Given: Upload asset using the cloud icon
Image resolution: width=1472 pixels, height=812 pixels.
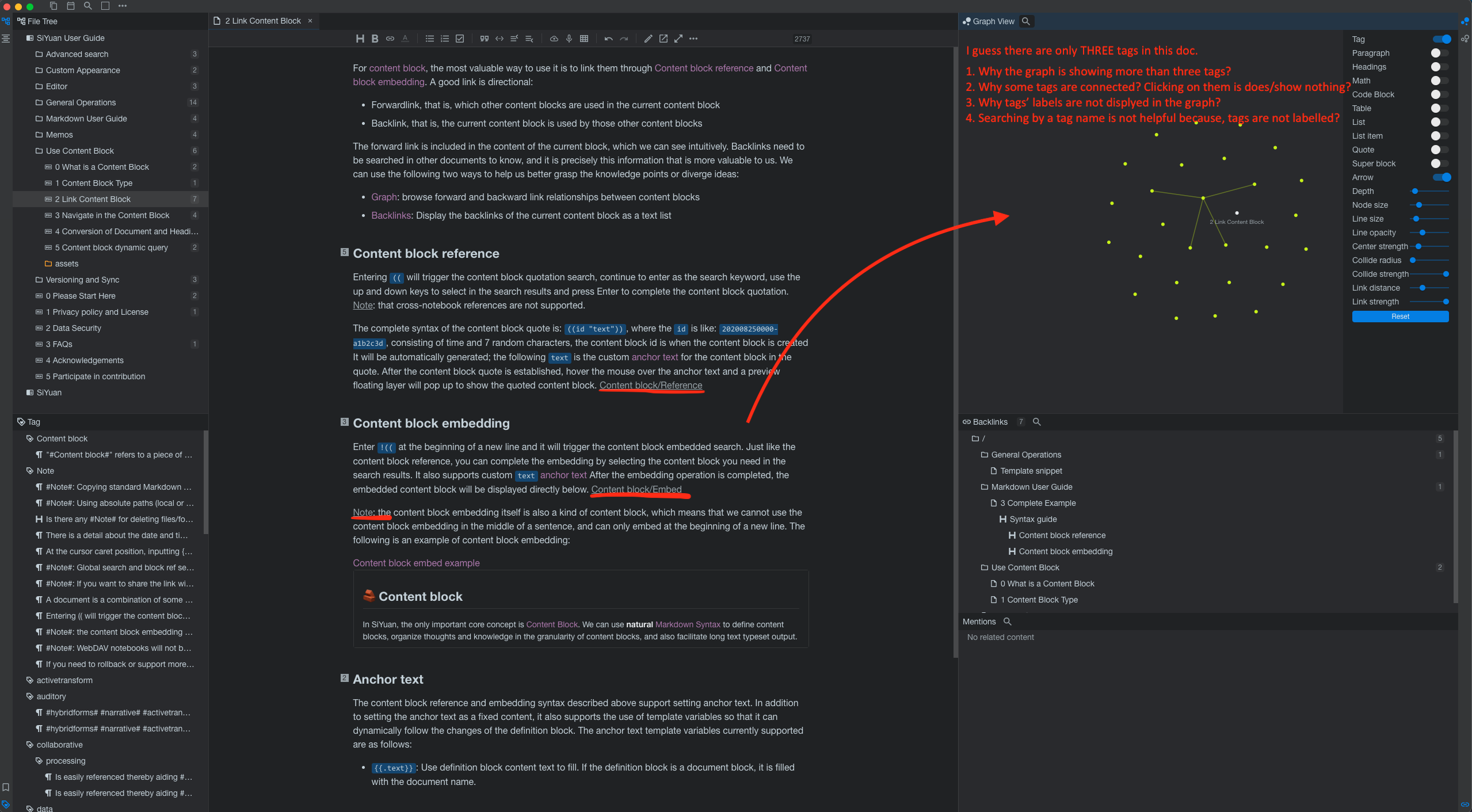Looking at the screenshot, I should tap(554, 39).
